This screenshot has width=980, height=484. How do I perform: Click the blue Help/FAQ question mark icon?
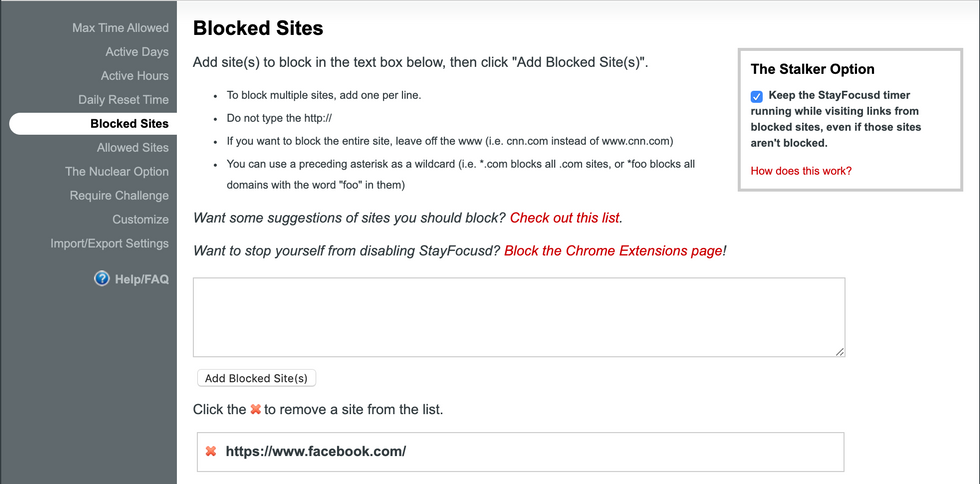click(x=102, y=279)
